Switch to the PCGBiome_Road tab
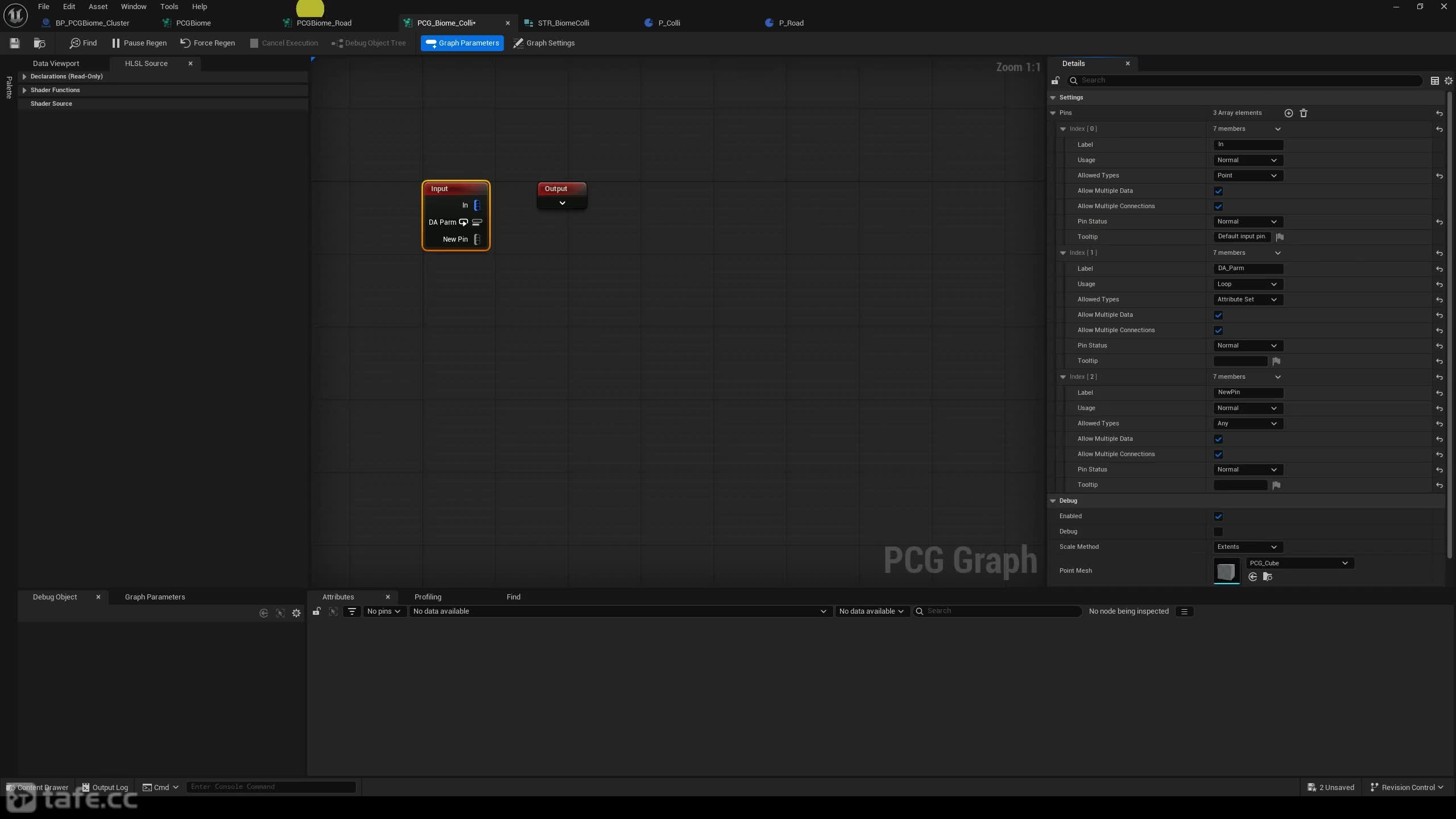 coord(324,23)
